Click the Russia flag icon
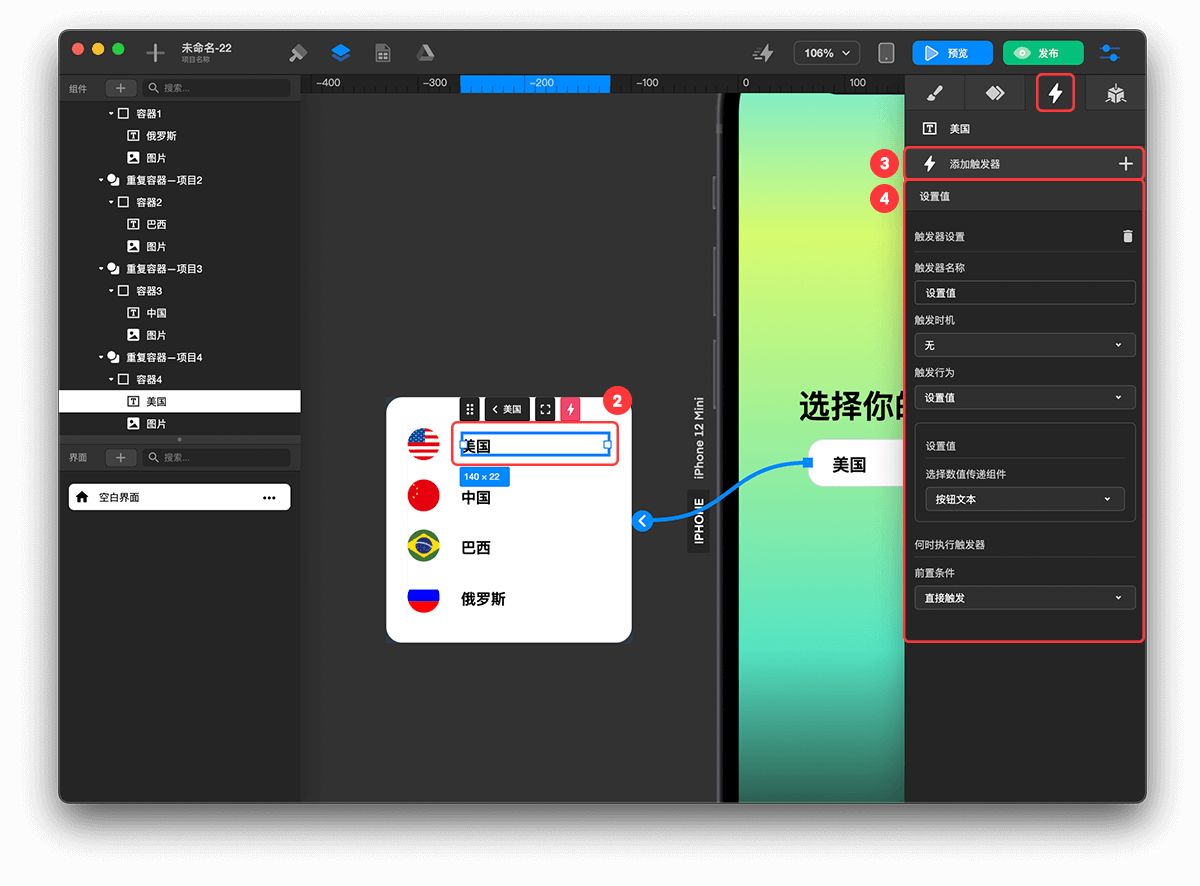 point(424,598)
